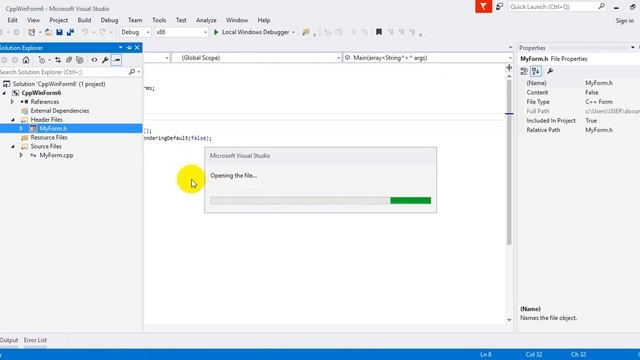Open the Debug menu
The height and width of the screenshot is (360, 640).
pos(109,20)
